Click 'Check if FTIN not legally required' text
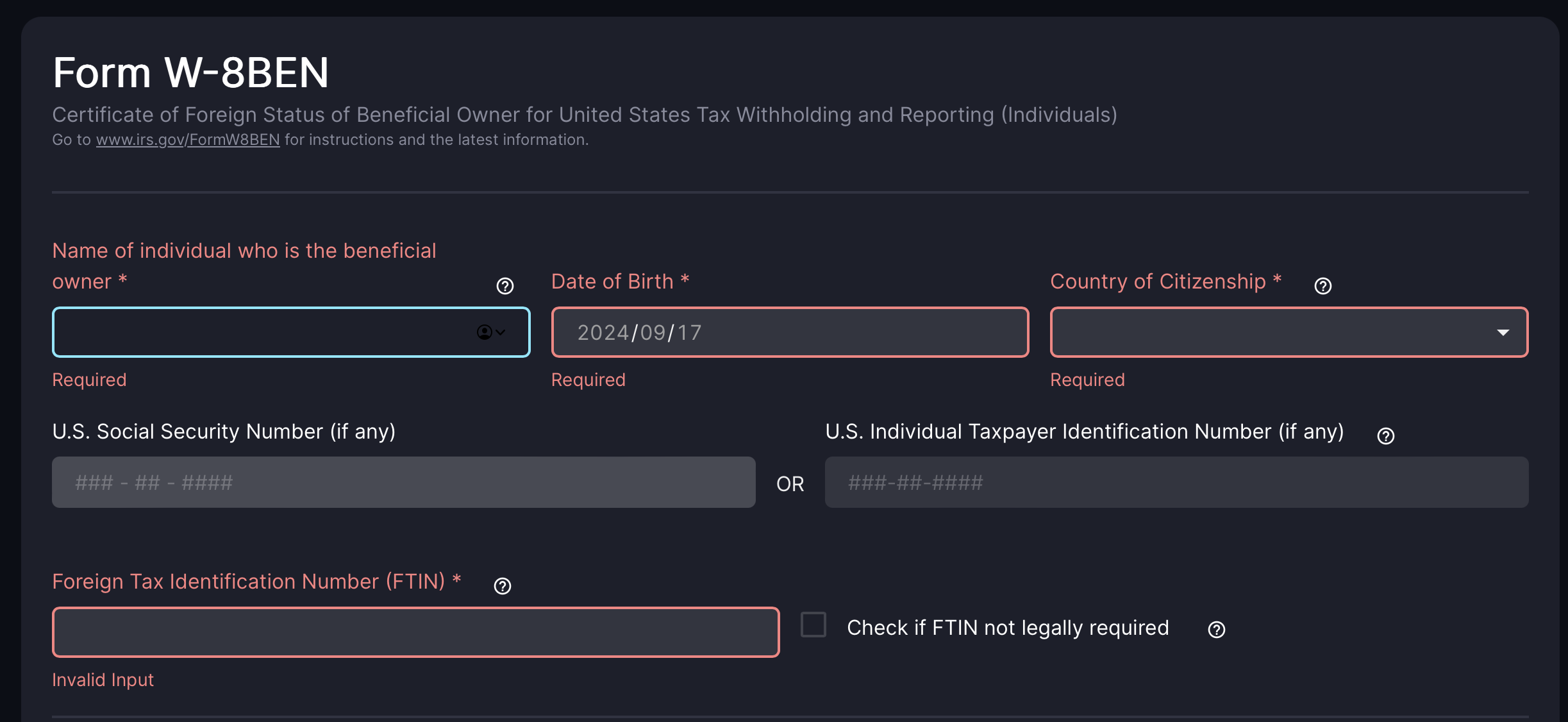This screenshot has height=722, width=1568. [x=1008, y=628]
